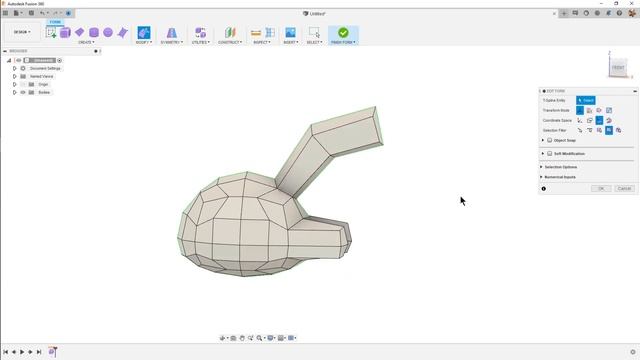Toggle visibility of Origin folder
The height and width of the screenshot is (360, 640).
(x=23, y=84)
